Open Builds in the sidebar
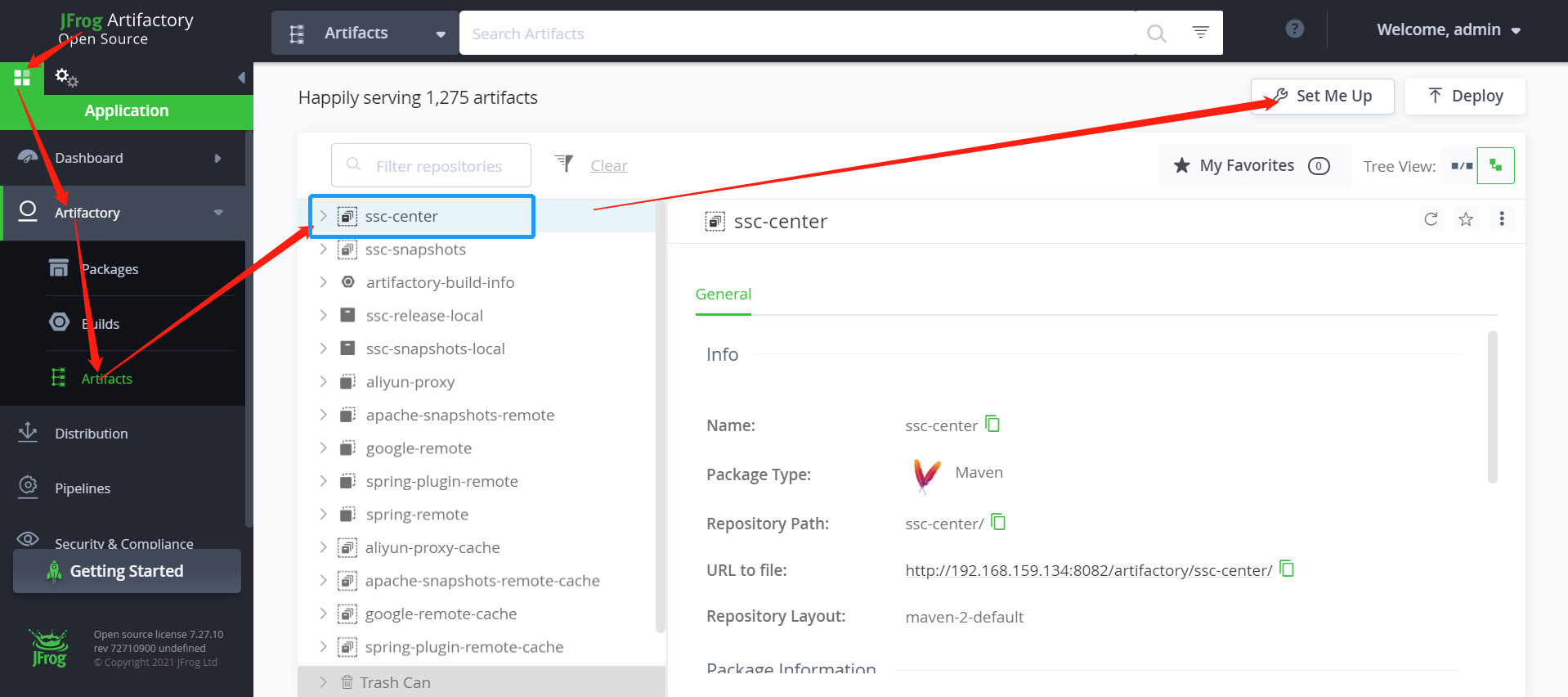The height and width of the screenshot is (697, 1568). [101, 324]
